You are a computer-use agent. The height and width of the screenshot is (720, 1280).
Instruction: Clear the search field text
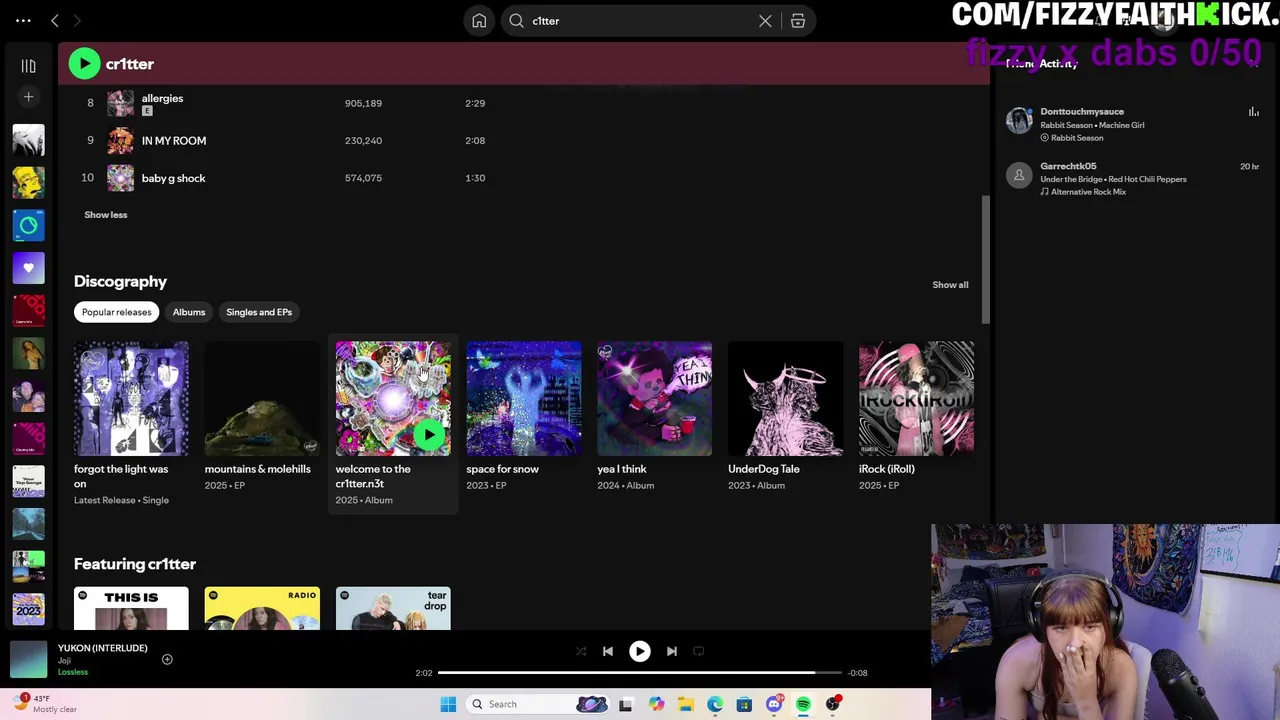tap(765, 21)
